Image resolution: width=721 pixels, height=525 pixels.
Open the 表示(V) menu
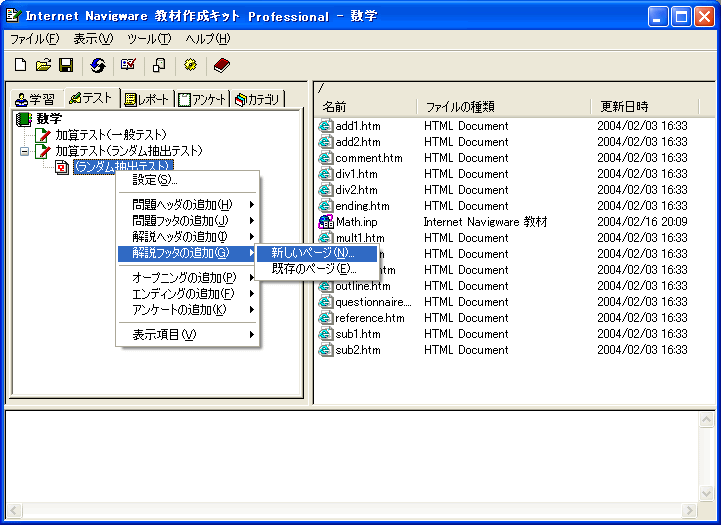click(x=93, y=39)
